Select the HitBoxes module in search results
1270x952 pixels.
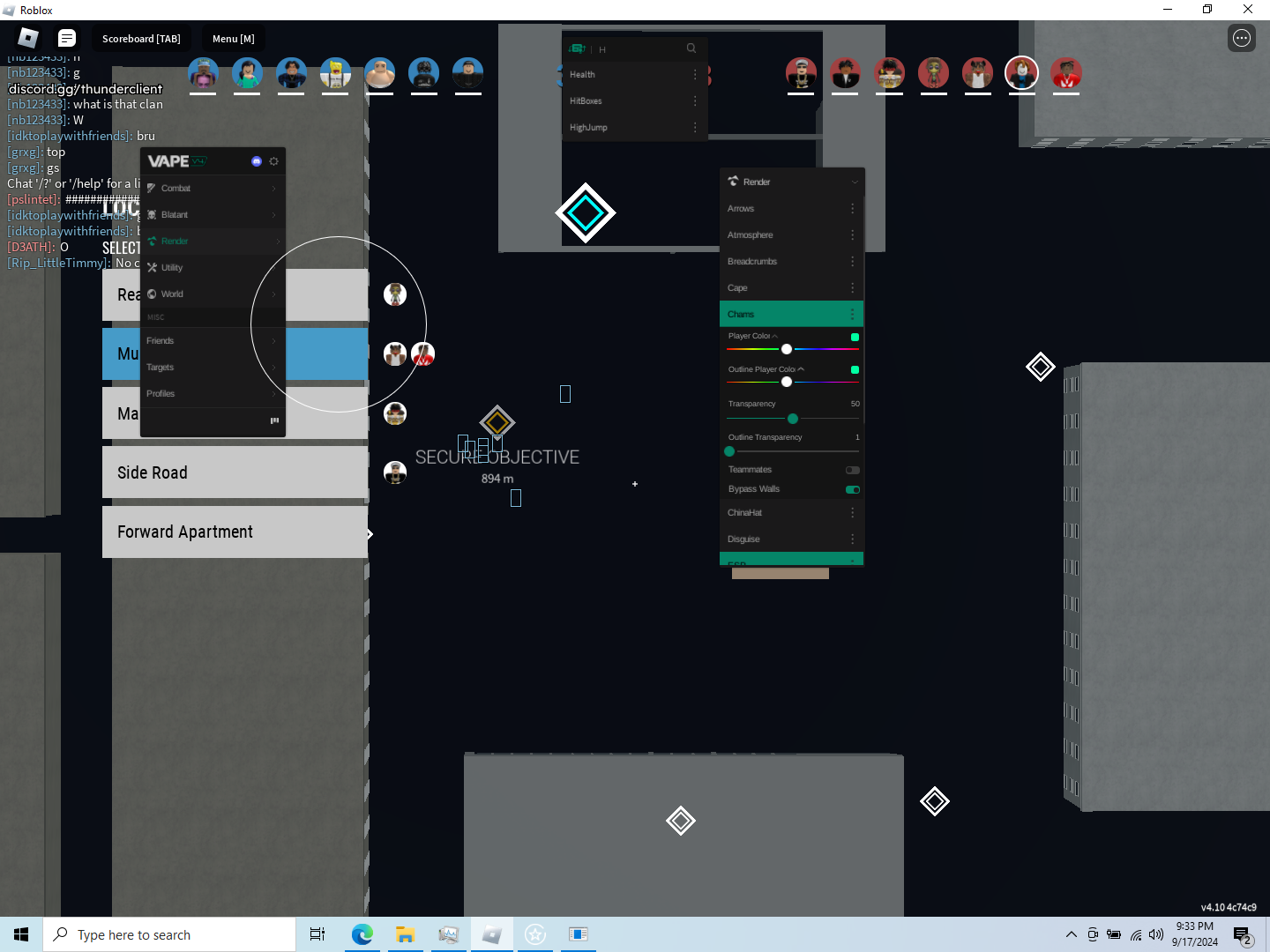[633, 100]
